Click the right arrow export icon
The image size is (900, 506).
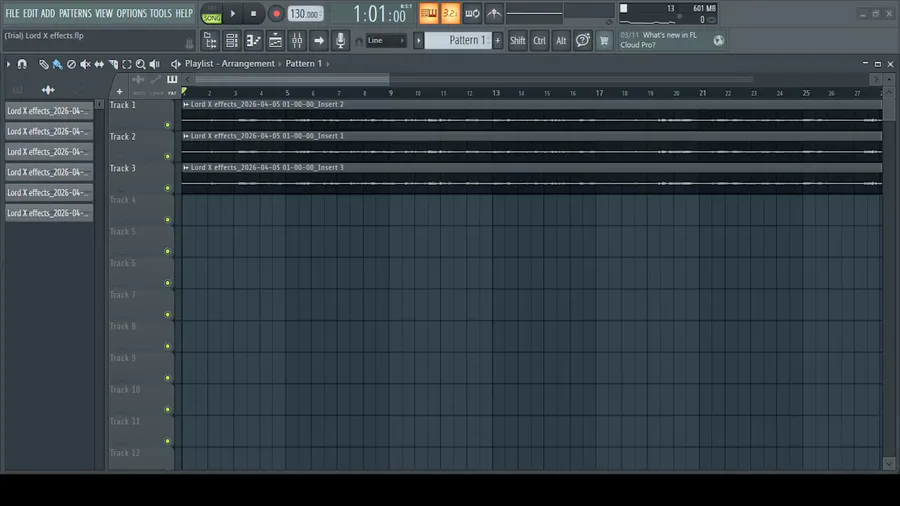point(319,41)
